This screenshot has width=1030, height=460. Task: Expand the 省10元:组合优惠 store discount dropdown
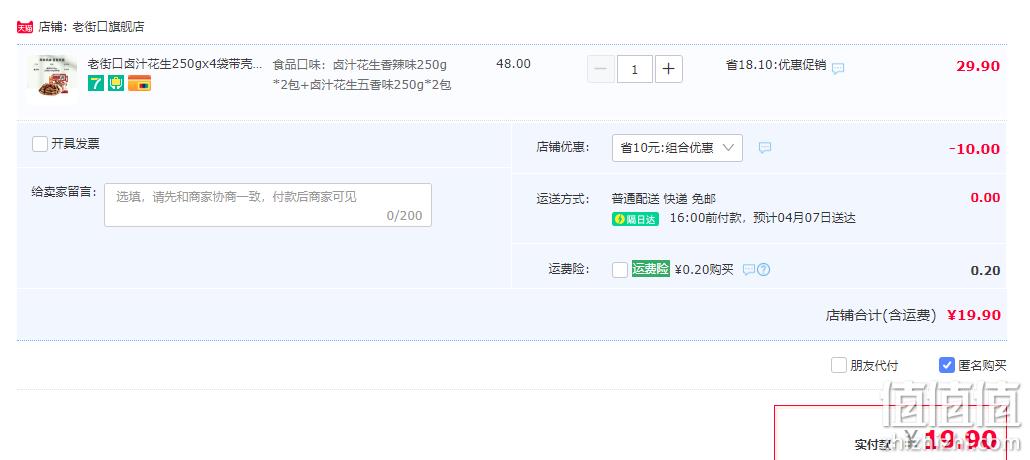tap(677, 148)
